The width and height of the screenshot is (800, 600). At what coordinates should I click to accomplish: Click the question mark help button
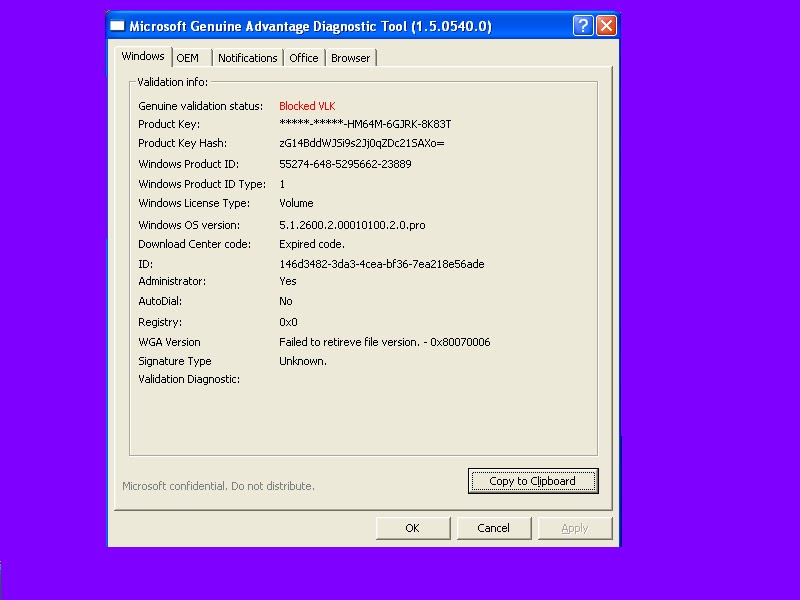[583, 26]
